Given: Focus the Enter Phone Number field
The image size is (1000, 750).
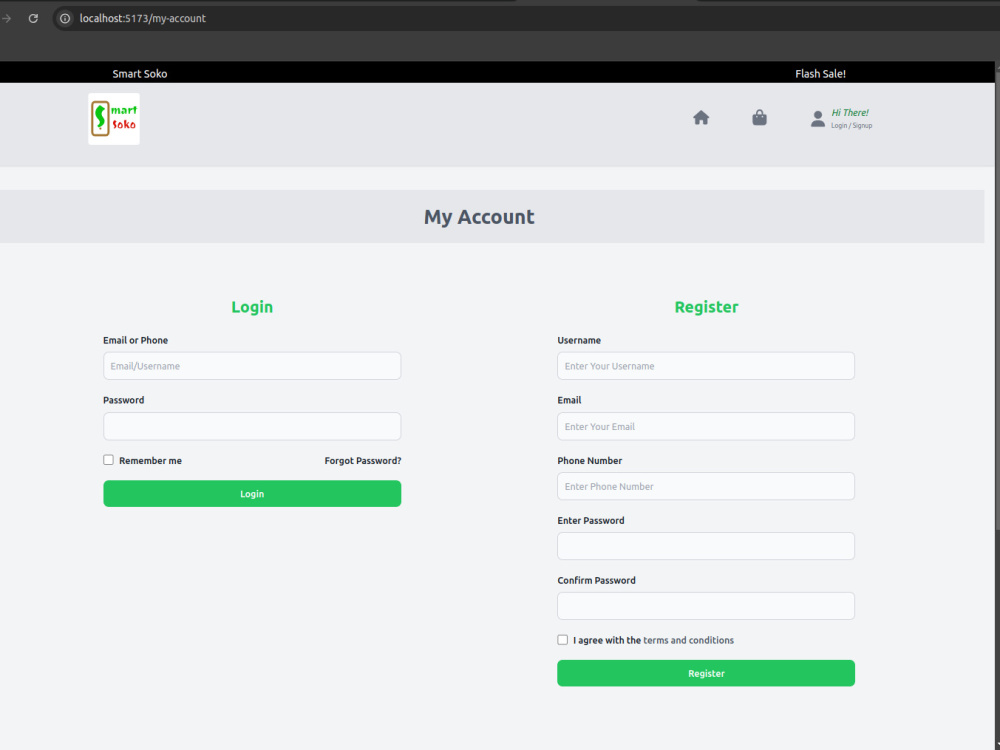Looking at the screenshot, I should tap(706, 486).
